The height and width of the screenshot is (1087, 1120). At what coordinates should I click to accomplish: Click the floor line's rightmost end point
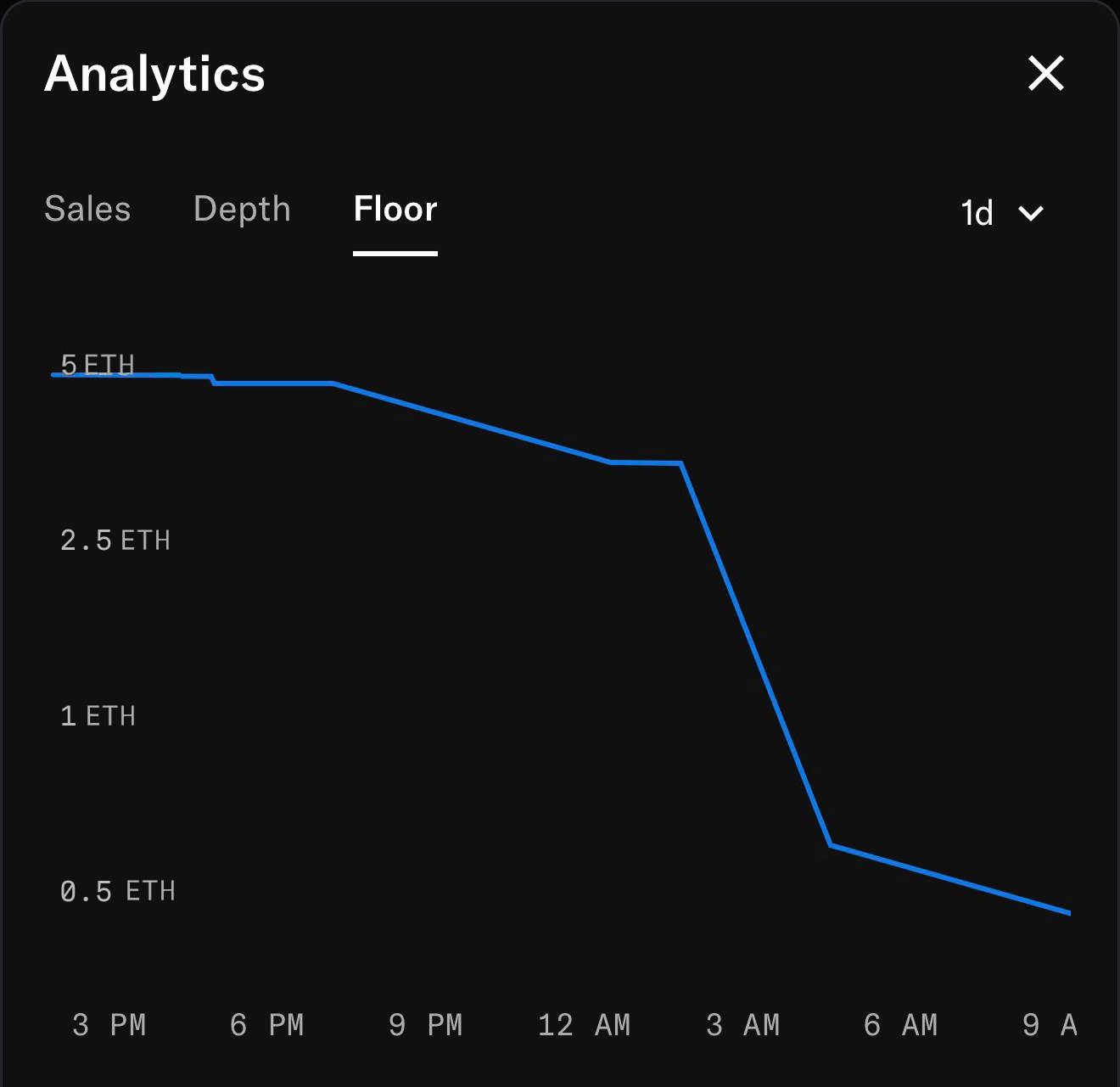tap(1068, 912)
